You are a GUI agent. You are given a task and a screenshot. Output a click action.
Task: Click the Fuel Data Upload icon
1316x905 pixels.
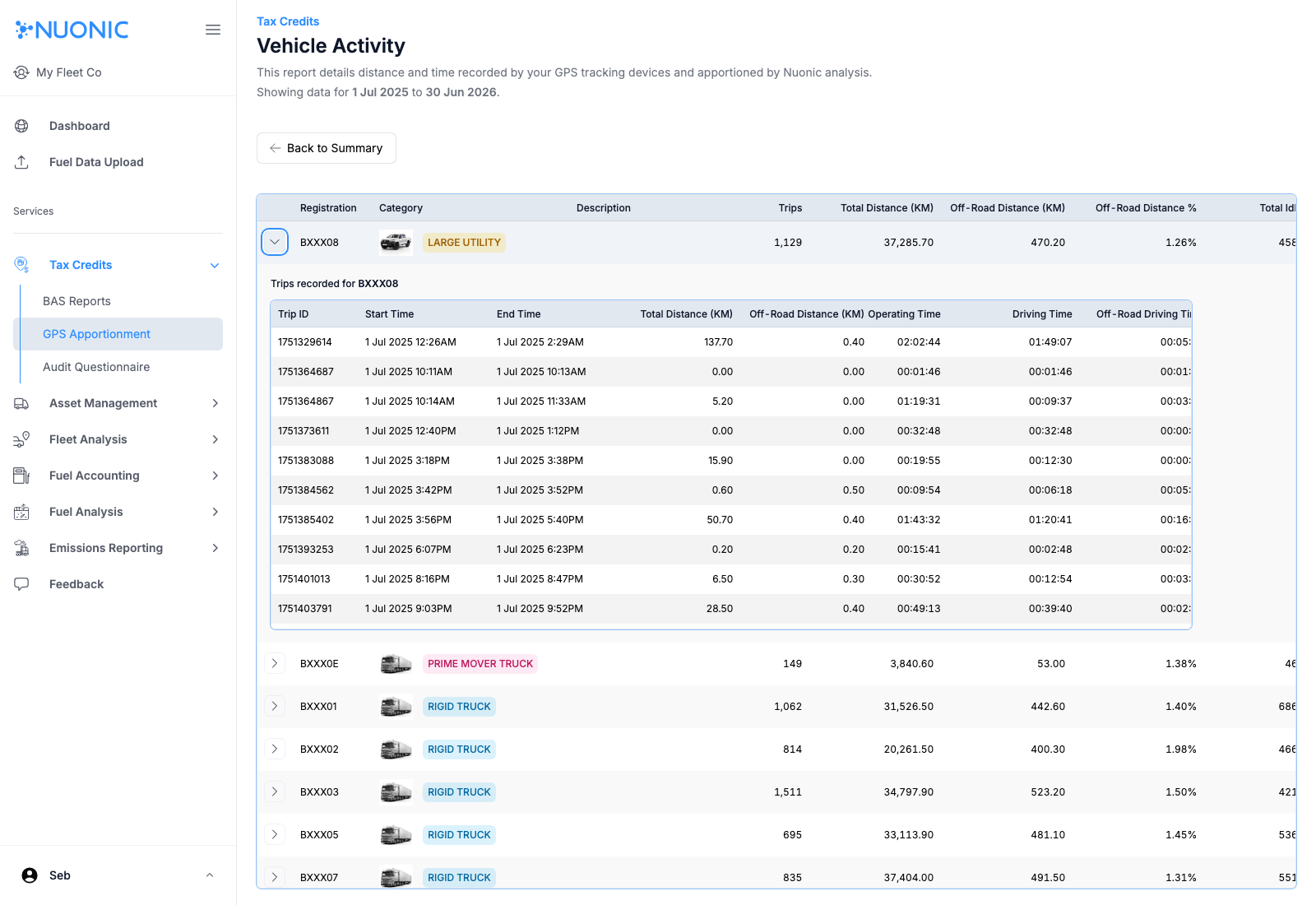coord(21,162)
